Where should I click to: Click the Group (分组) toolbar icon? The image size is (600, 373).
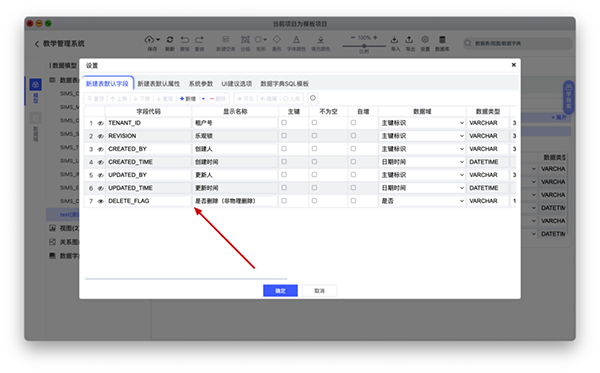coord(245,39)
